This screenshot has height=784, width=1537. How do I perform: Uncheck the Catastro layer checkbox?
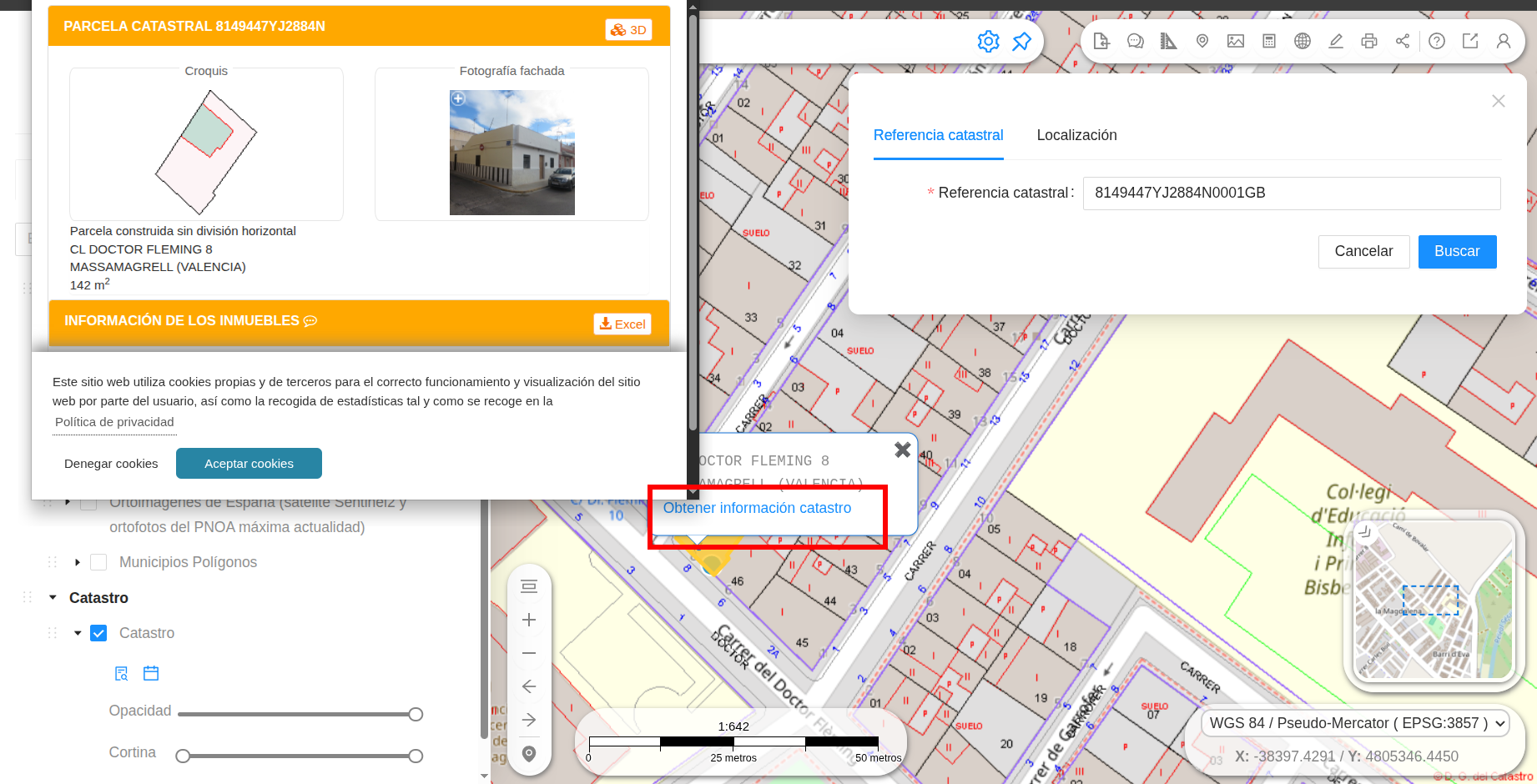pyautogui.click(x=98, y=633)
